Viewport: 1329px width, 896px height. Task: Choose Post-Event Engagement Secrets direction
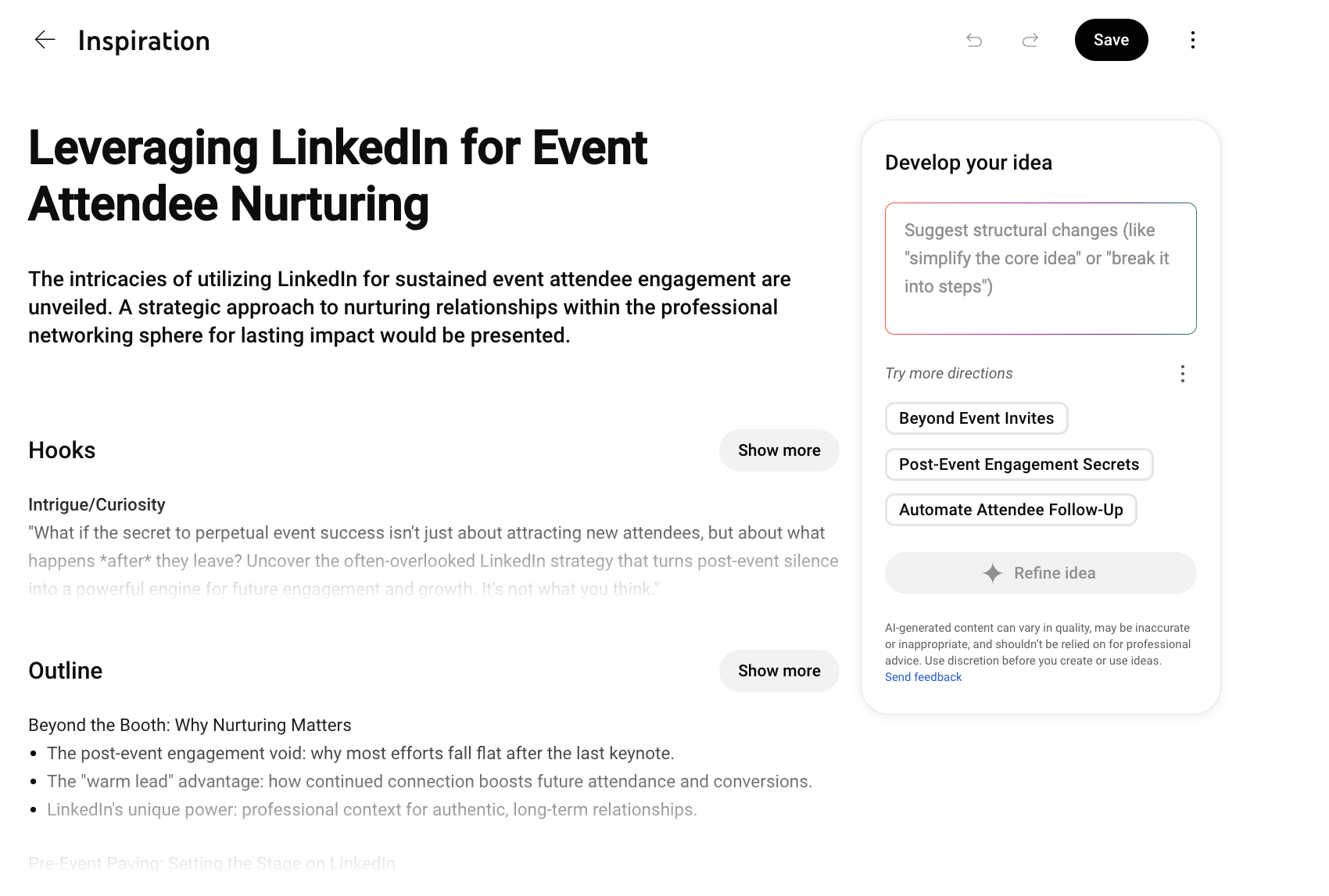[x=1019, y=464]
